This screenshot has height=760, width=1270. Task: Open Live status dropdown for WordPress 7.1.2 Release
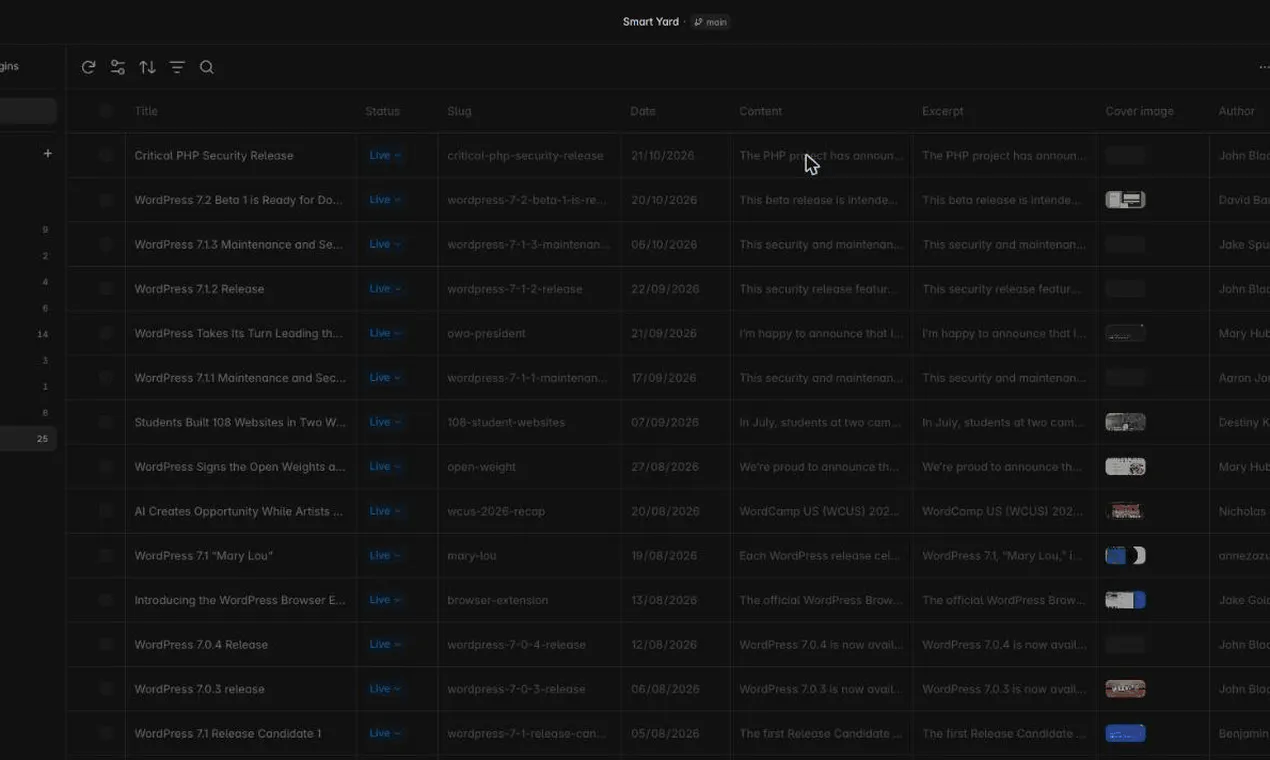[x=385, y=289]
